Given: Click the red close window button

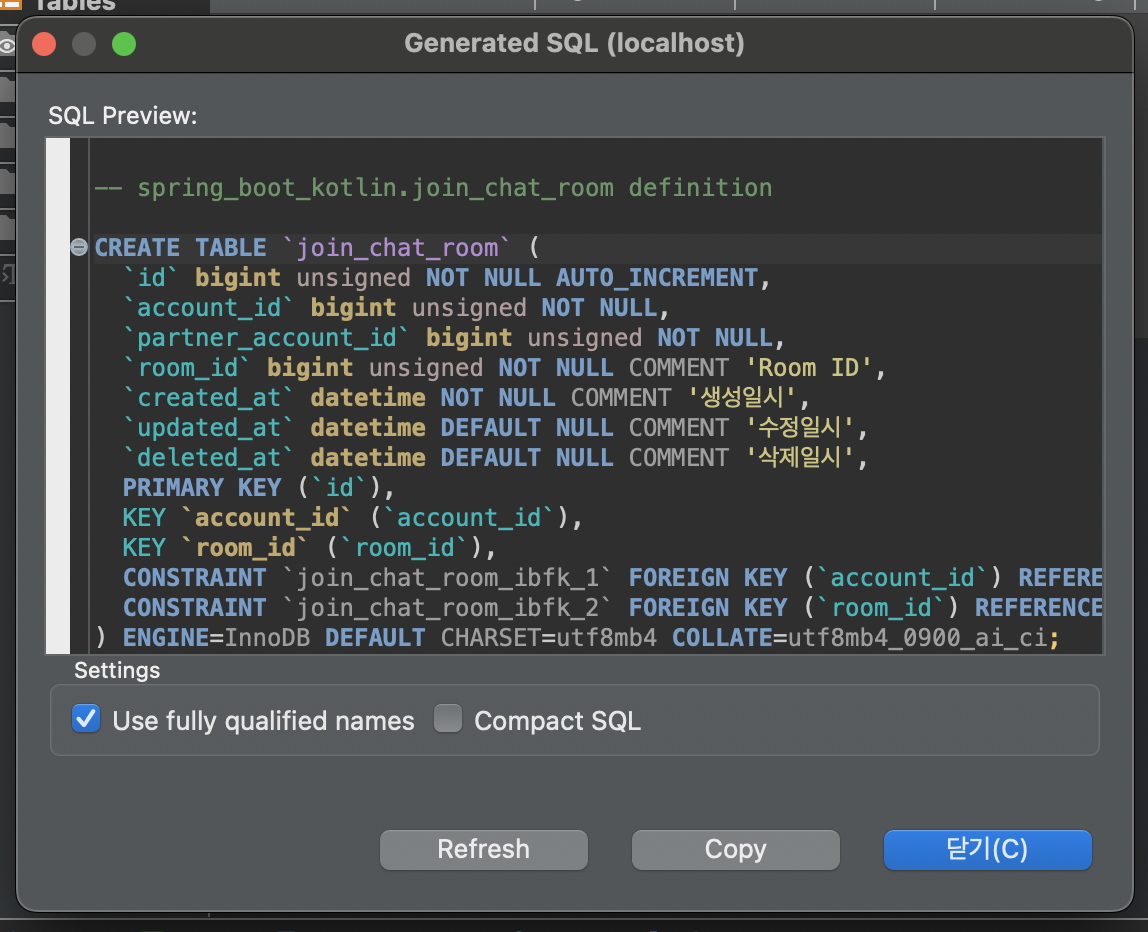Looking at the screenshot, I should (x=45, y=44).
